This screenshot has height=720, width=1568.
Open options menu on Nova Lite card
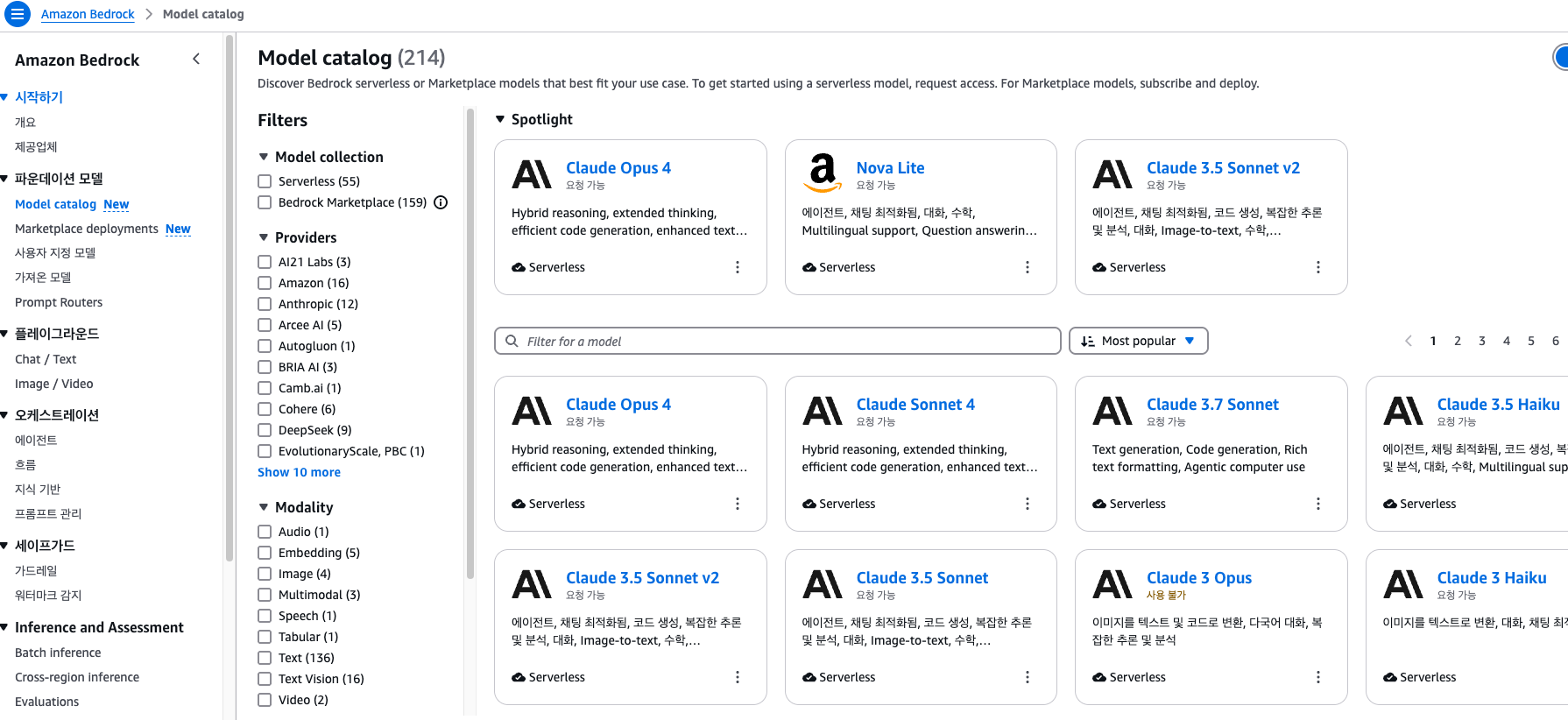pos(1028,267)
